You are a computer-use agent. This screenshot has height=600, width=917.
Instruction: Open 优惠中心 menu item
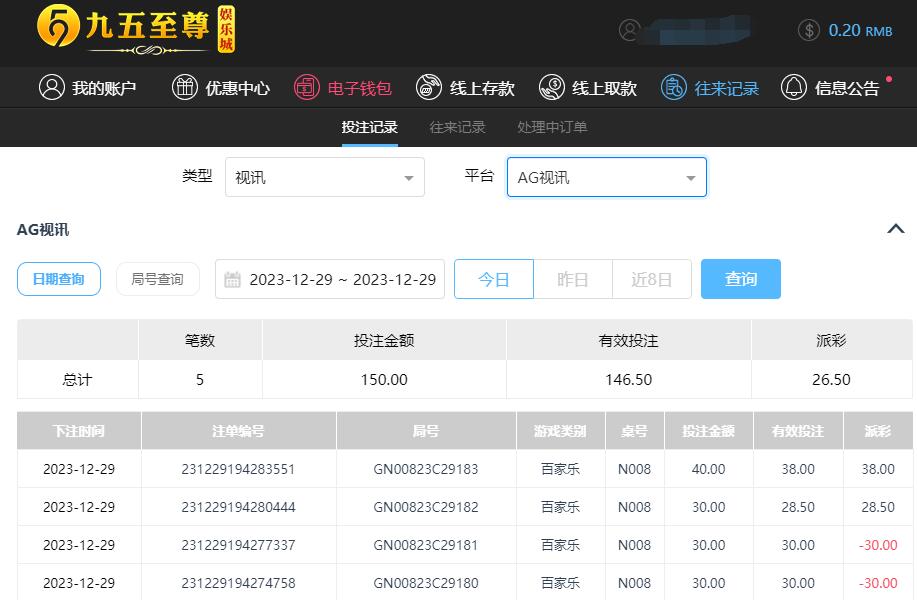click(221, 88)
